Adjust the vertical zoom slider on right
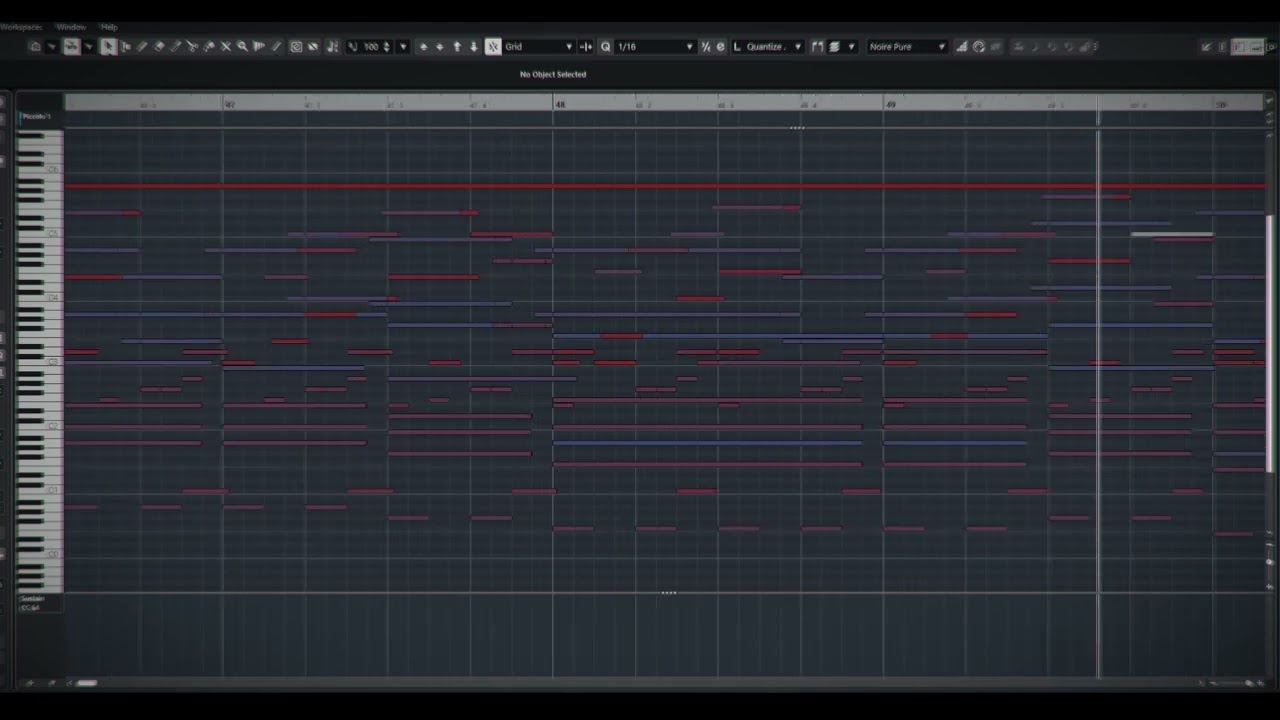This screenshot has width=1280, height=720. coord(1270,562)
